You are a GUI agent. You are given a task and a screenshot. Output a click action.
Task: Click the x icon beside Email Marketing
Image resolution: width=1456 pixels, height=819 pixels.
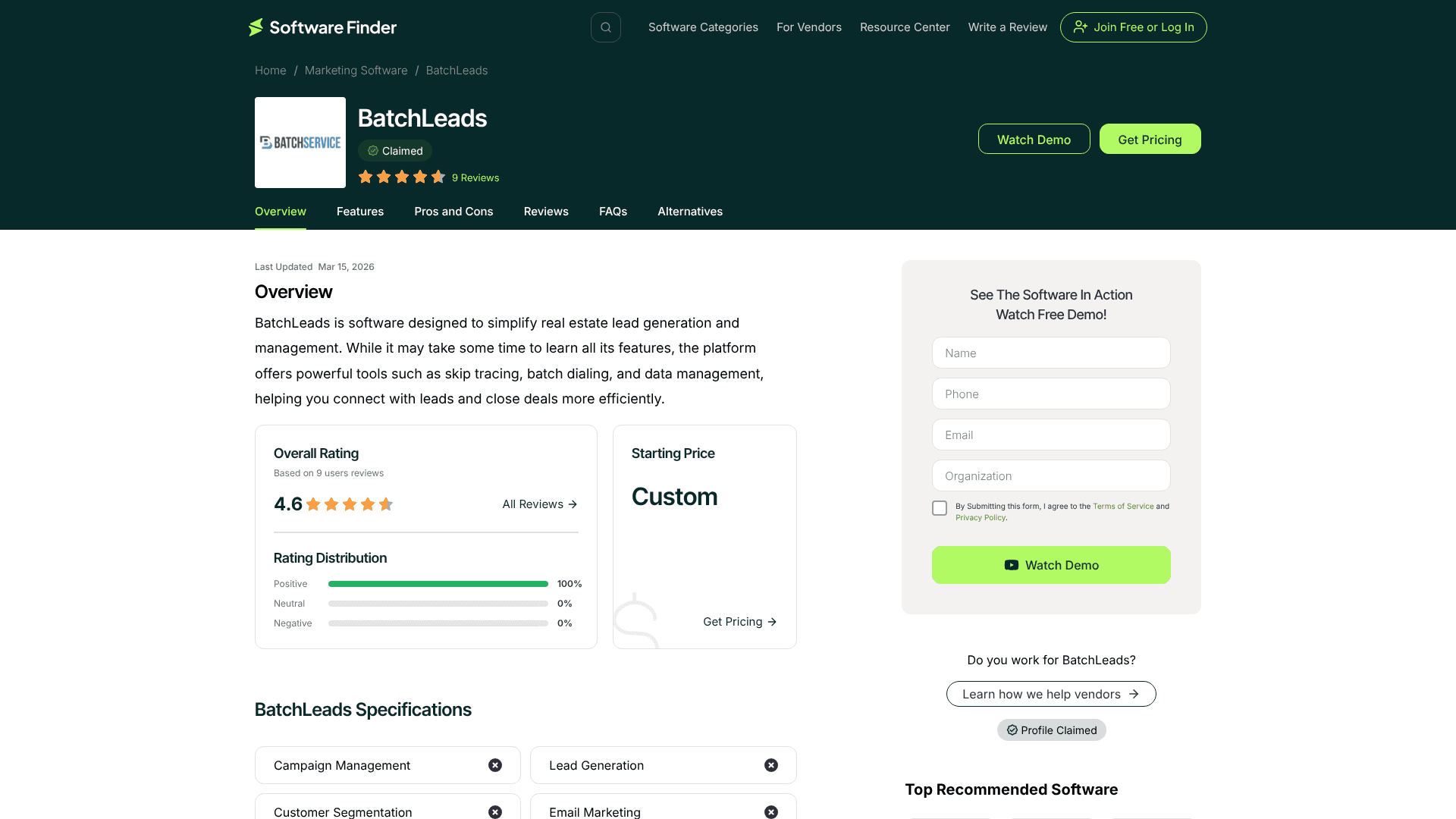point(771,812)
